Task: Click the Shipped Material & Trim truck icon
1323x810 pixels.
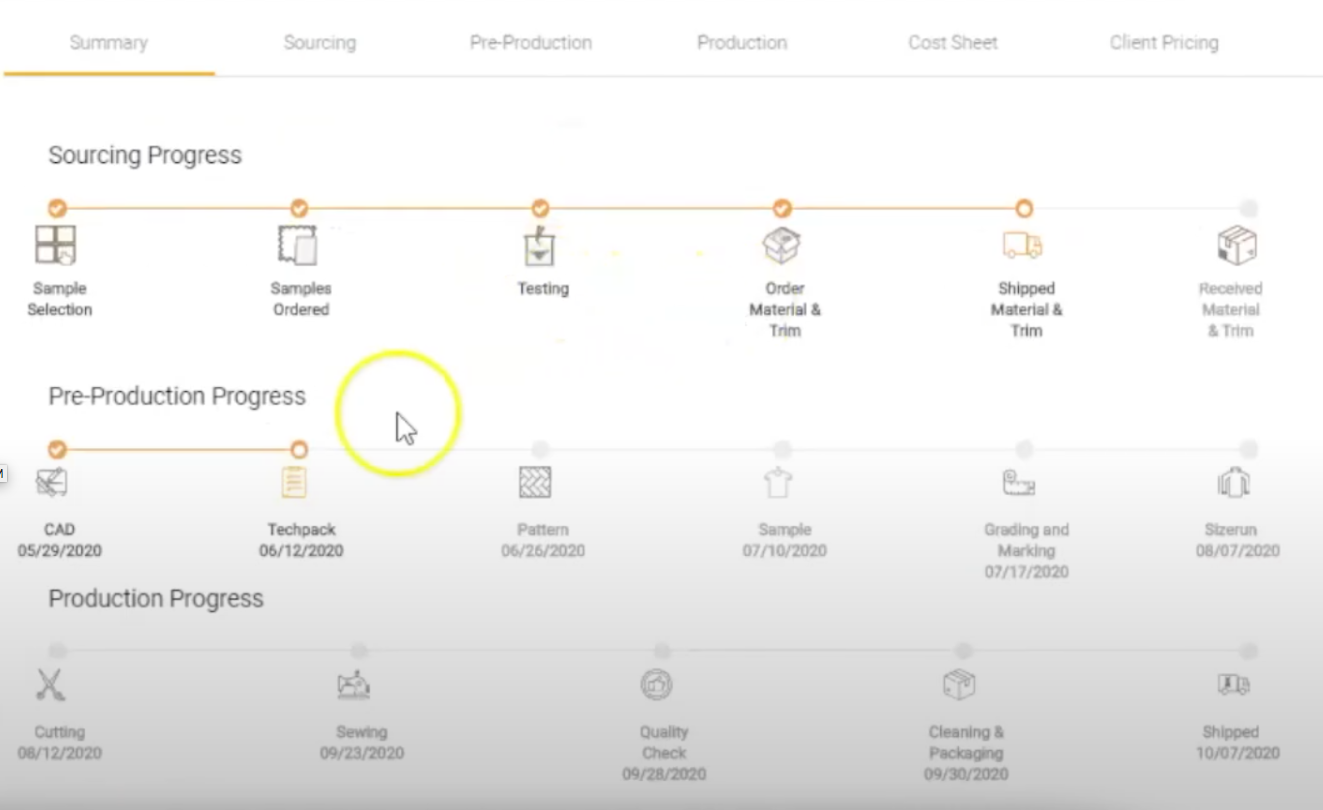Action: tap(1023, 245)
